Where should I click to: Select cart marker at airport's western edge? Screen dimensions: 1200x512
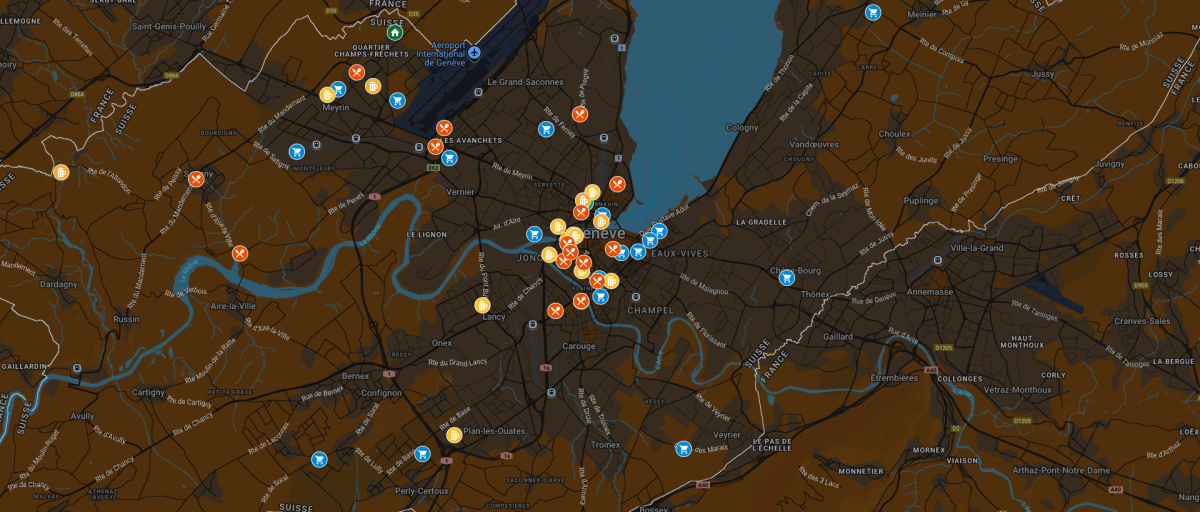397,100
